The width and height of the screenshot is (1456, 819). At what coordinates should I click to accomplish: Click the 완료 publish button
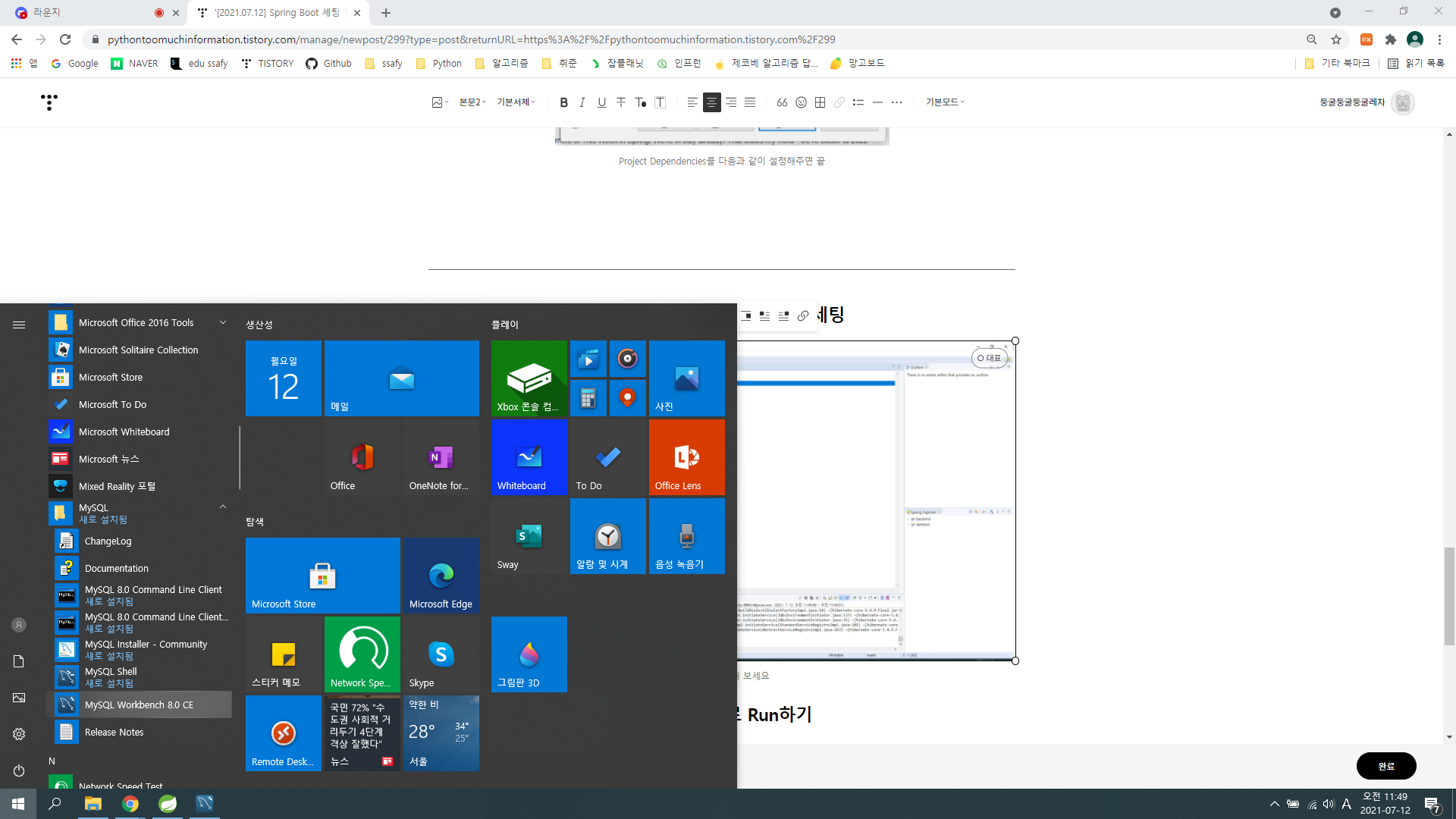(x=1385, y=766)
